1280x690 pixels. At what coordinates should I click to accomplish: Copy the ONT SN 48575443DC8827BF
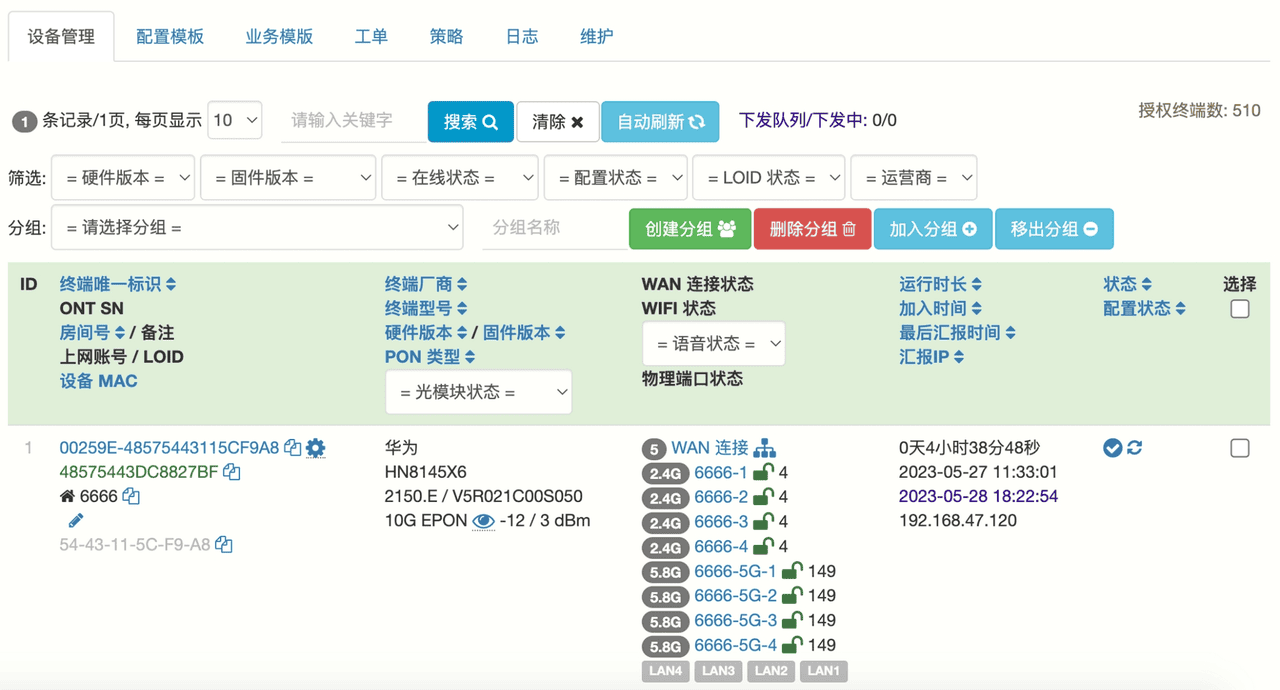pos(232,472)
